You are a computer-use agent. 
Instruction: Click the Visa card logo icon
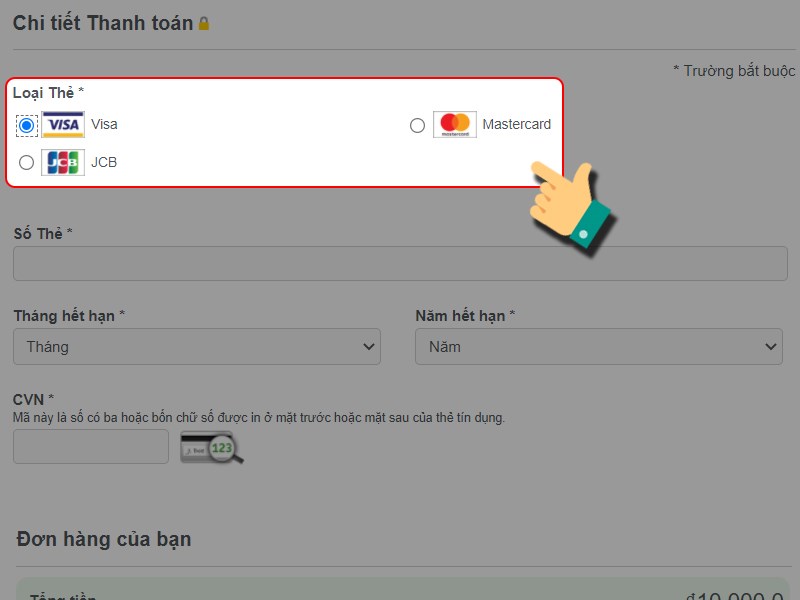click(62, 124)
